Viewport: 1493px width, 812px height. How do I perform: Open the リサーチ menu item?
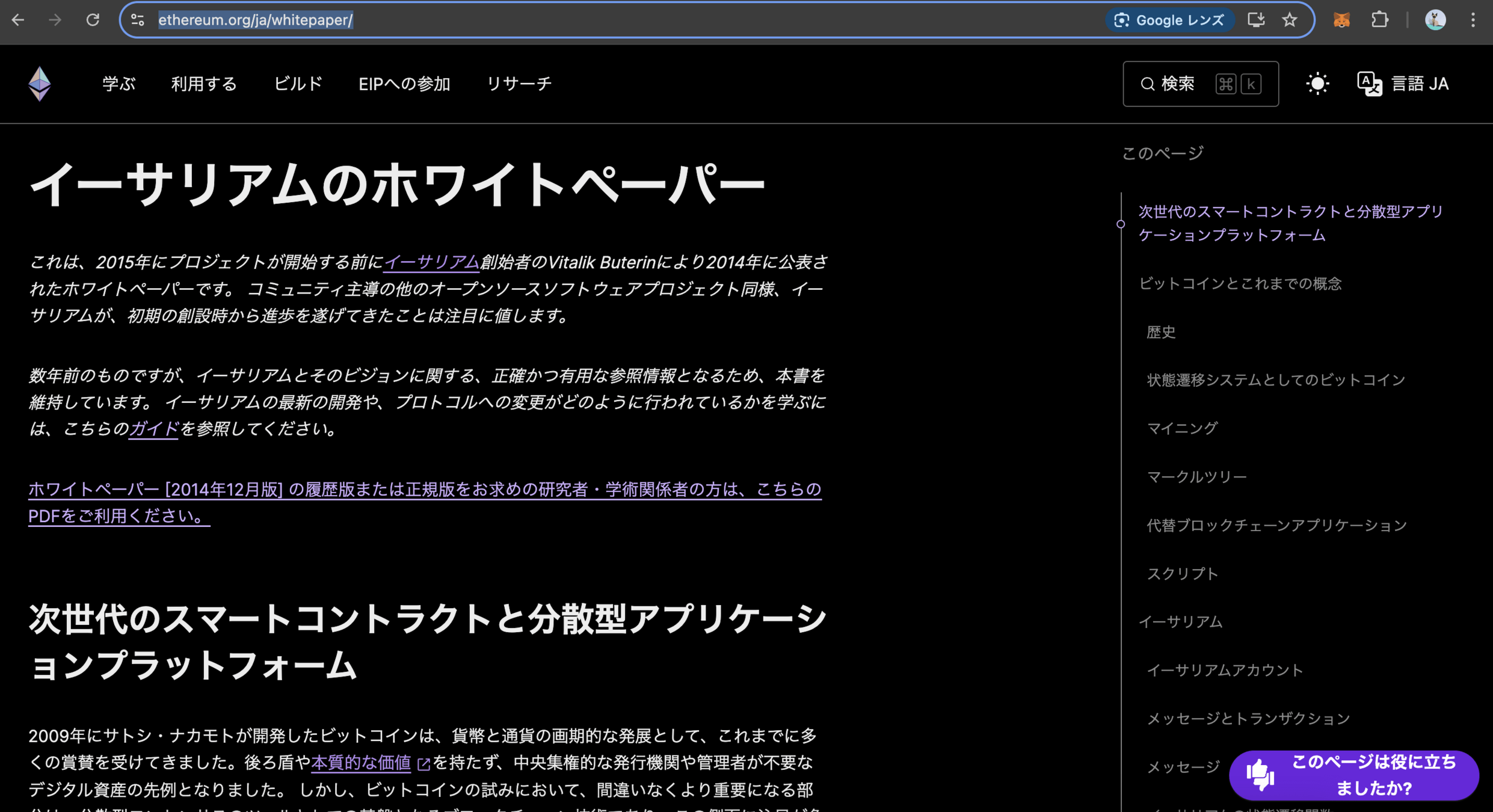point(519,84)
